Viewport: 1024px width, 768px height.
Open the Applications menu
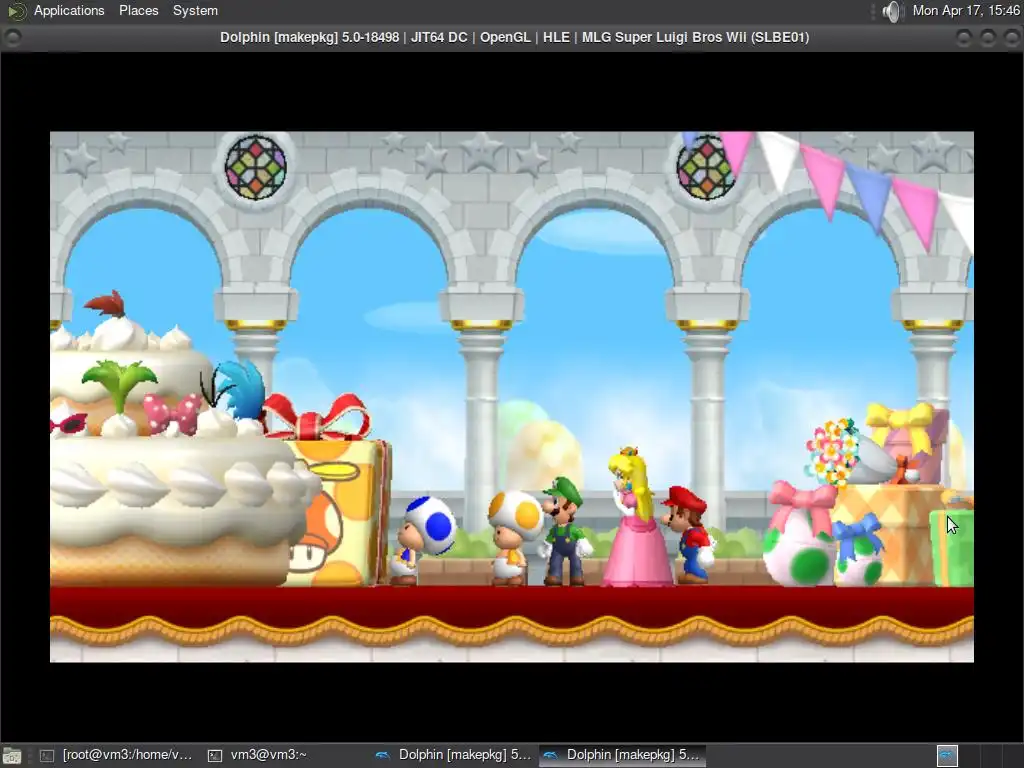point(69,10)
